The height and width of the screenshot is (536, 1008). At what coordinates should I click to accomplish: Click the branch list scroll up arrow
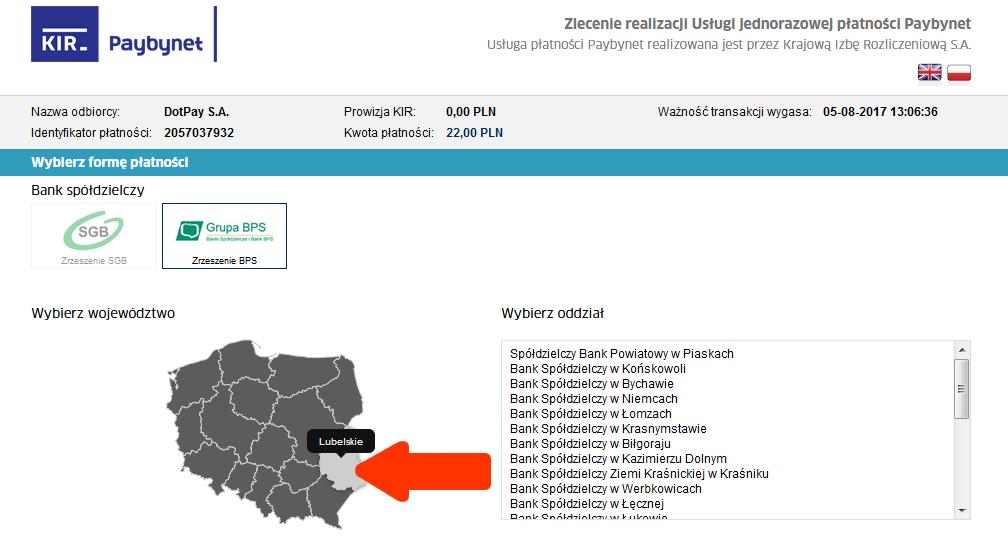(x=962, y=350)
